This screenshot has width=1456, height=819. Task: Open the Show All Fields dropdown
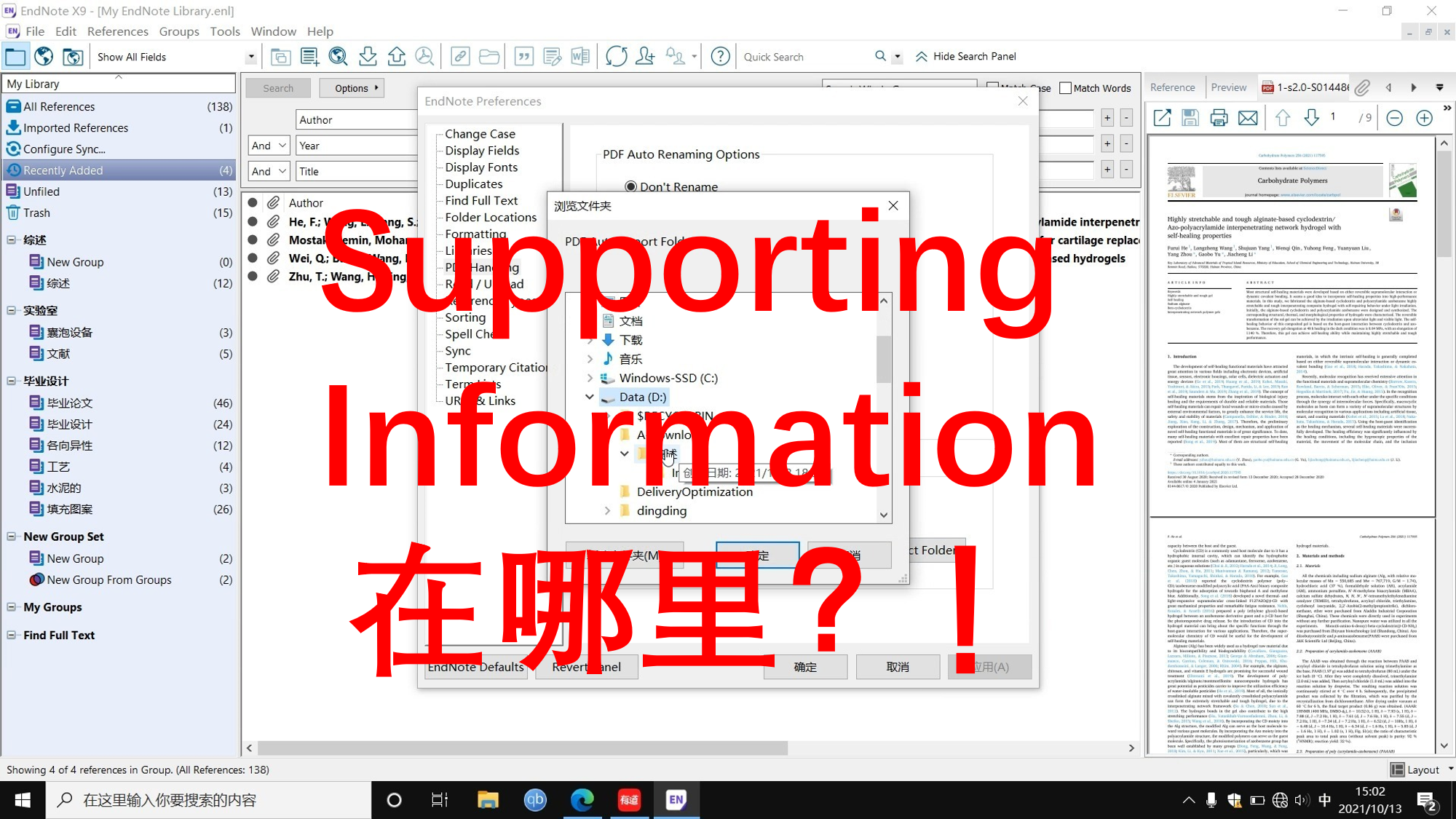pyautogui.click(x=250, y=56)
